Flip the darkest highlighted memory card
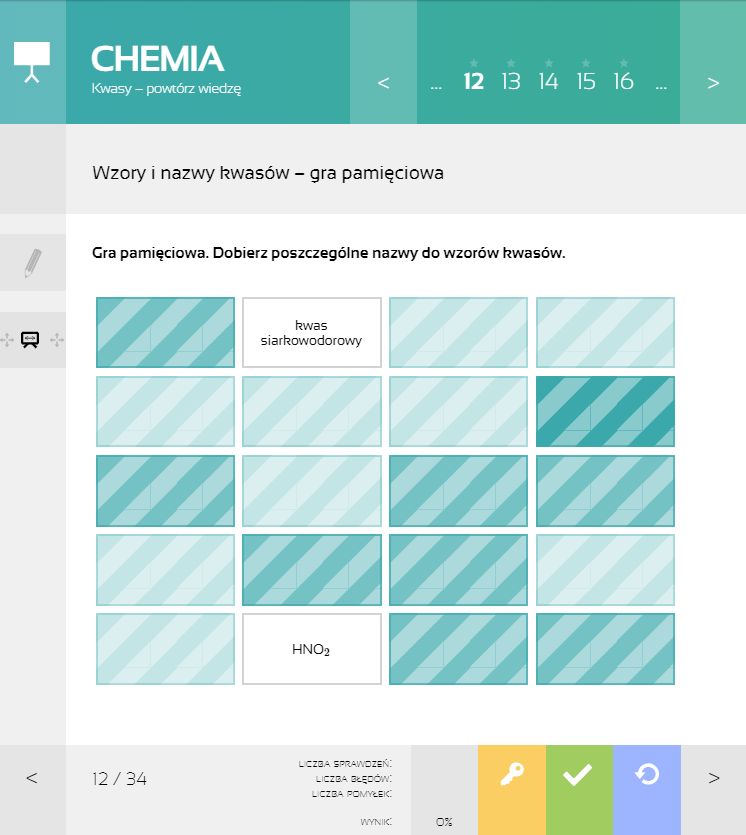The image size is (746, 835). pyautogui.click(x=605, y=411)
